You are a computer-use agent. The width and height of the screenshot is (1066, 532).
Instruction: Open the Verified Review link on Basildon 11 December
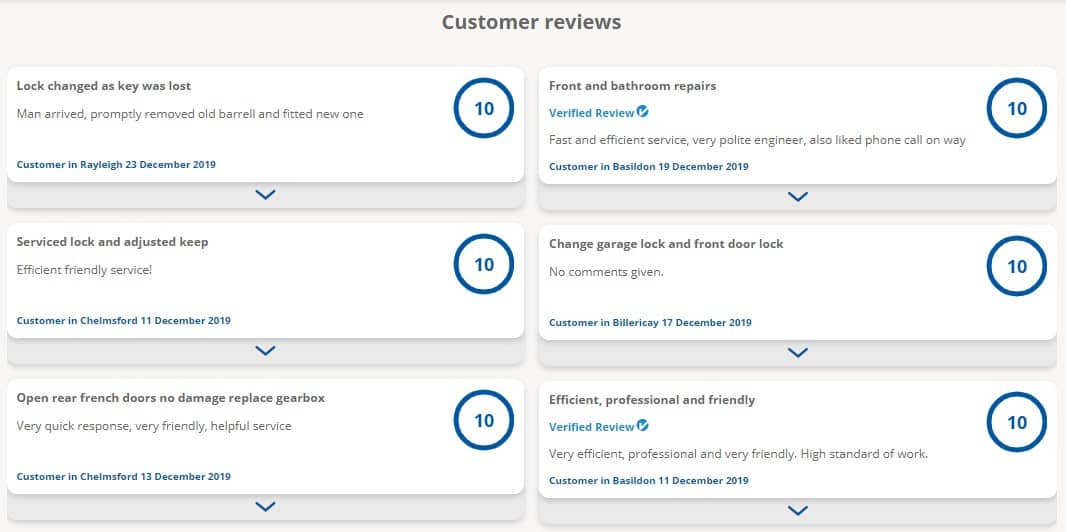click(x=591, y=427)
